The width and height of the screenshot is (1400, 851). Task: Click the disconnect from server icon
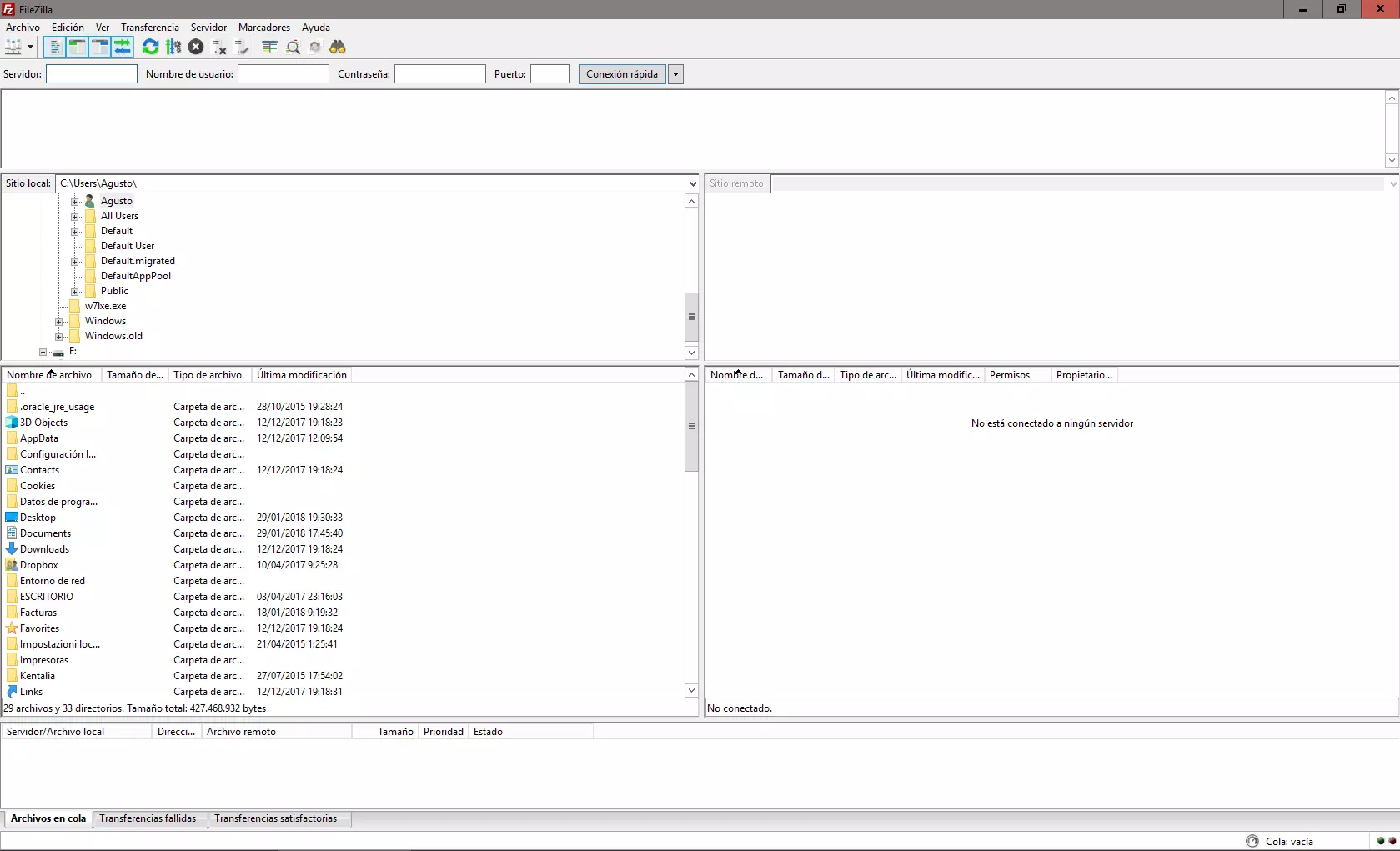coord(219,48)
